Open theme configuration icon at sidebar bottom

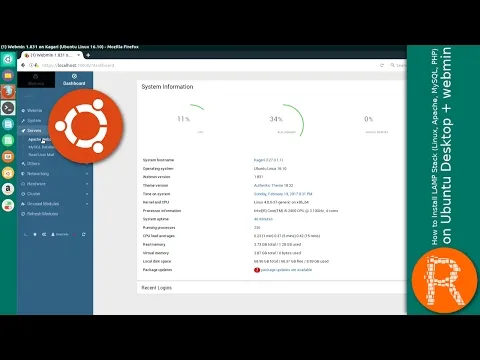point(44,234)
